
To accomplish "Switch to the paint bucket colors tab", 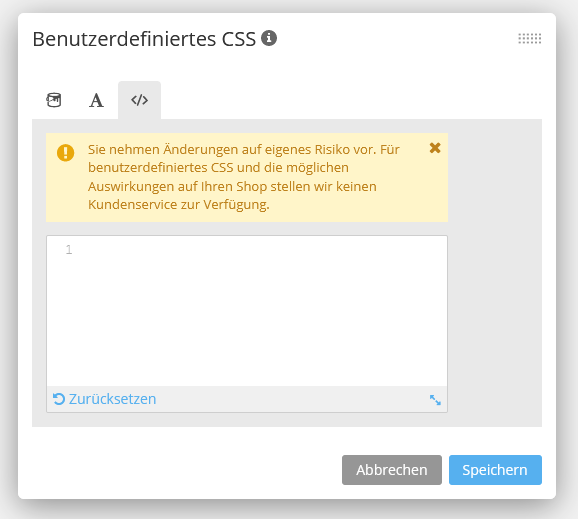I will click(53, 100).
